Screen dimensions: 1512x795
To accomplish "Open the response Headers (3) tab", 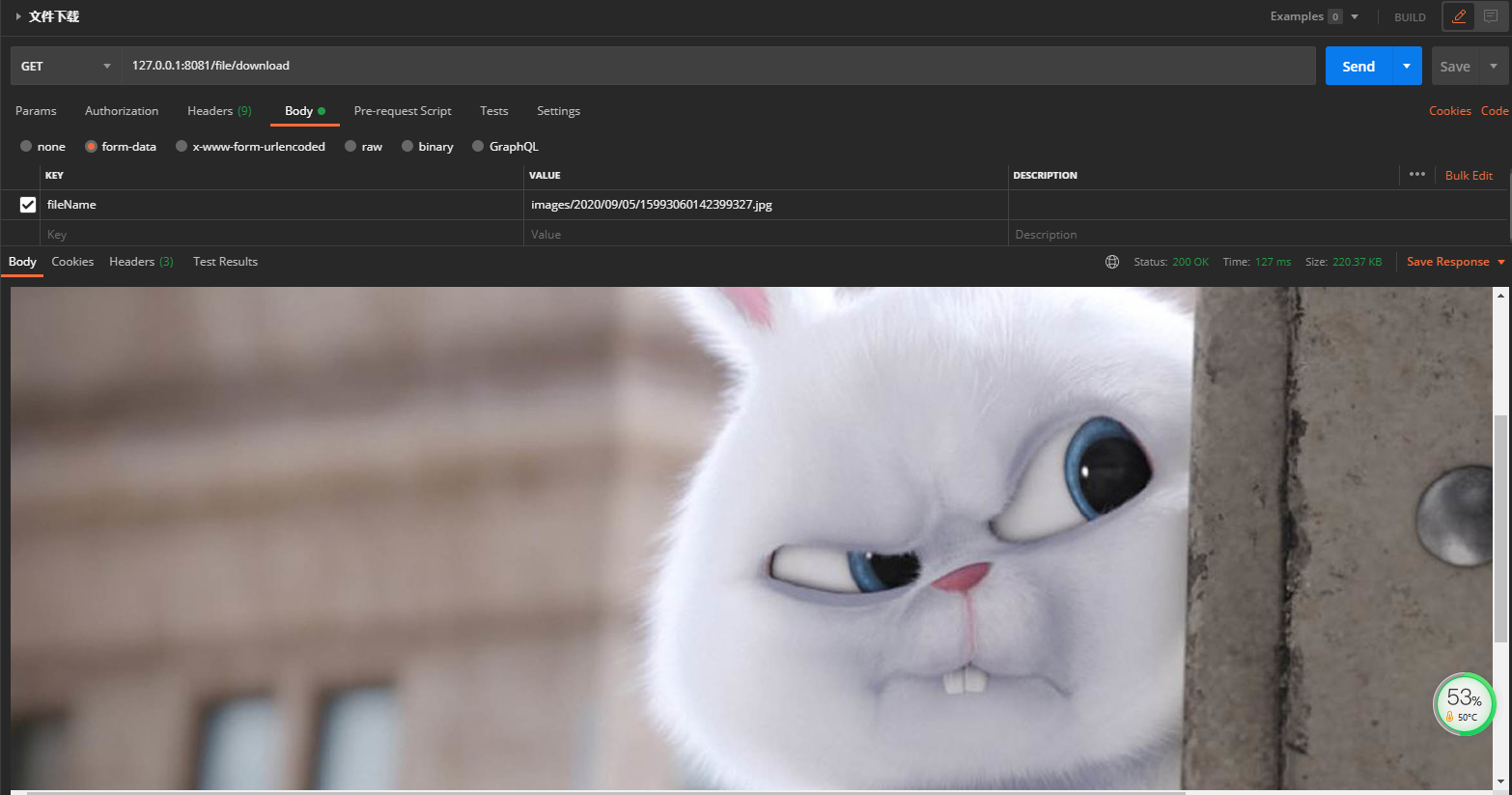I will [141, 262].
